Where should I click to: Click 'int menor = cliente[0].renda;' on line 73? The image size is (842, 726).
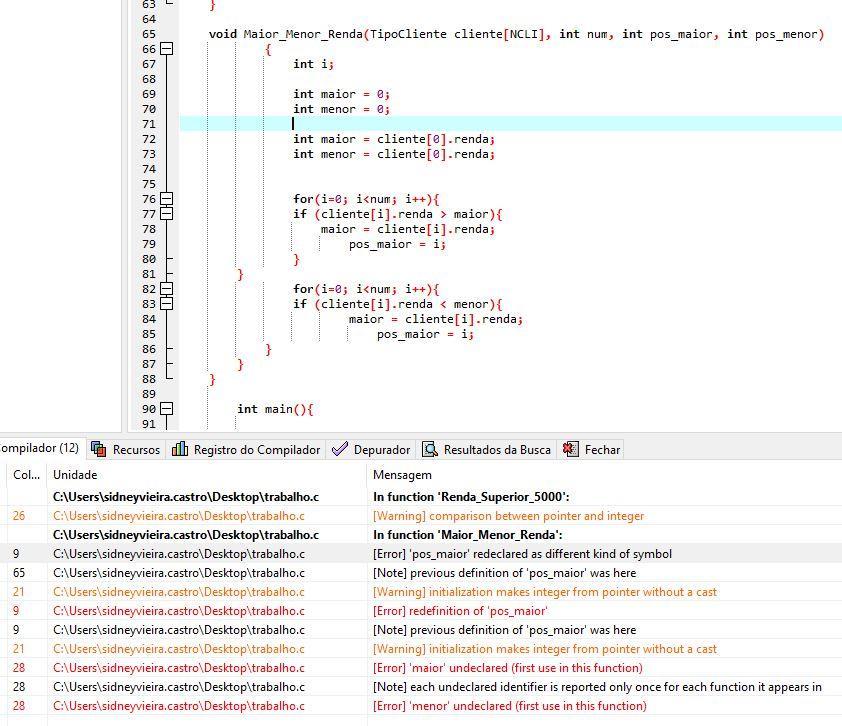point(394,154)
